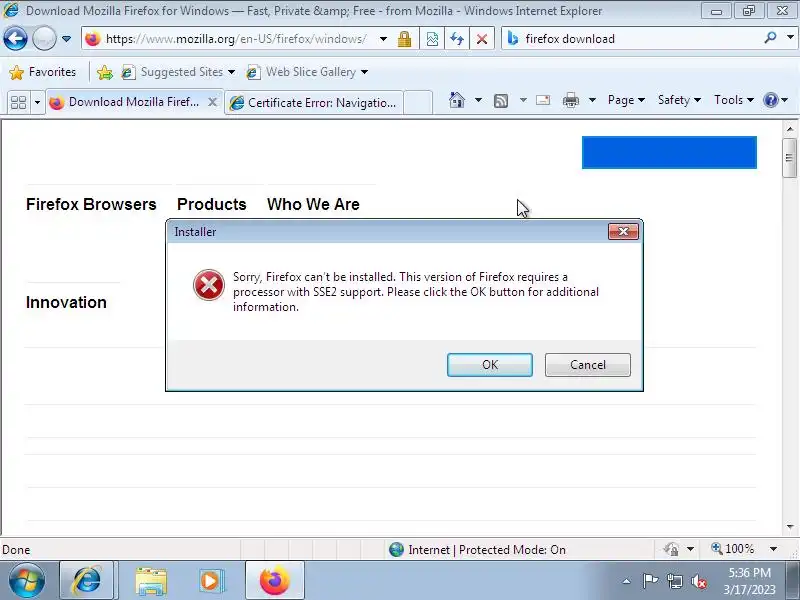
Task: Refresh the page with the refresh icon
Action: pos(457,39)
